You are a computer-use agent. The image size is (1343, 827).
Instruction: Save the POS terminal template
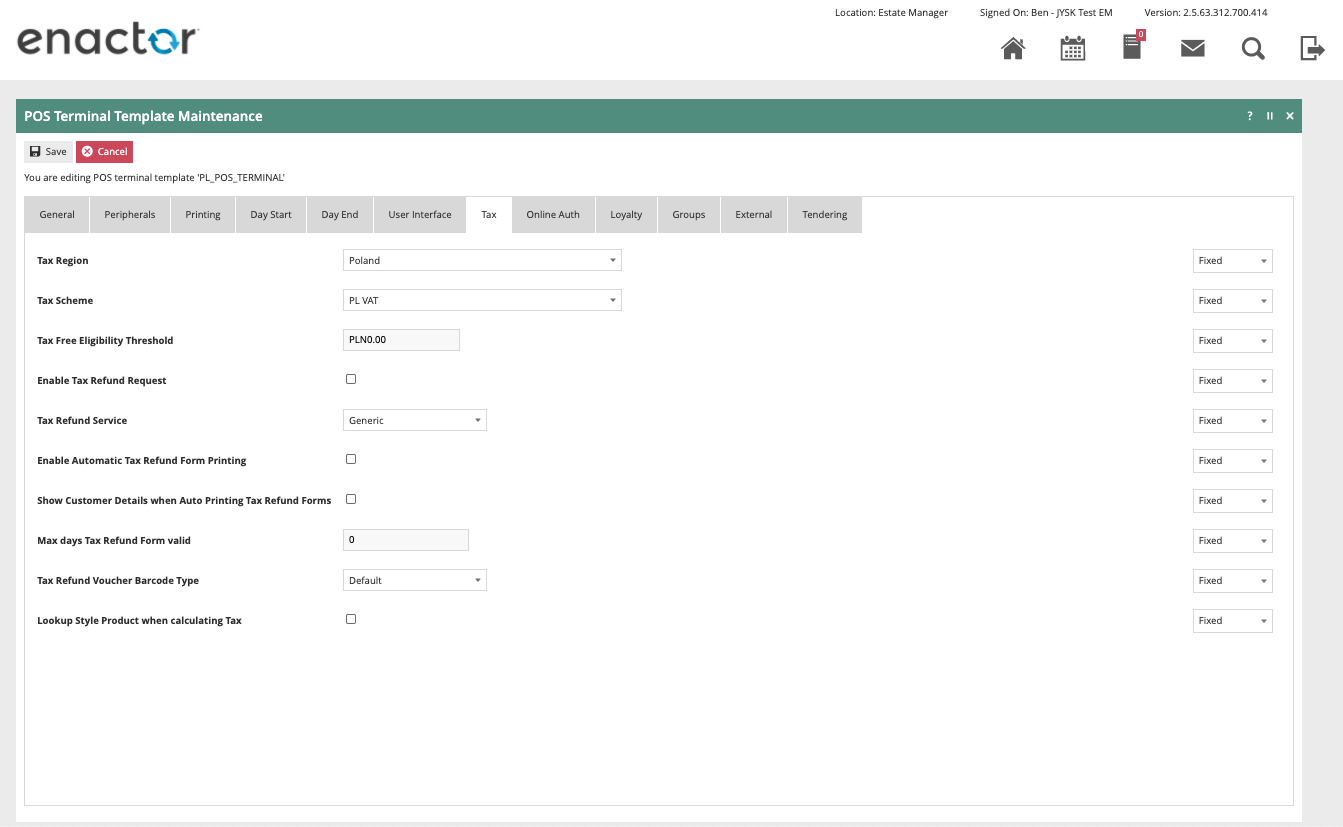(48, 152)
